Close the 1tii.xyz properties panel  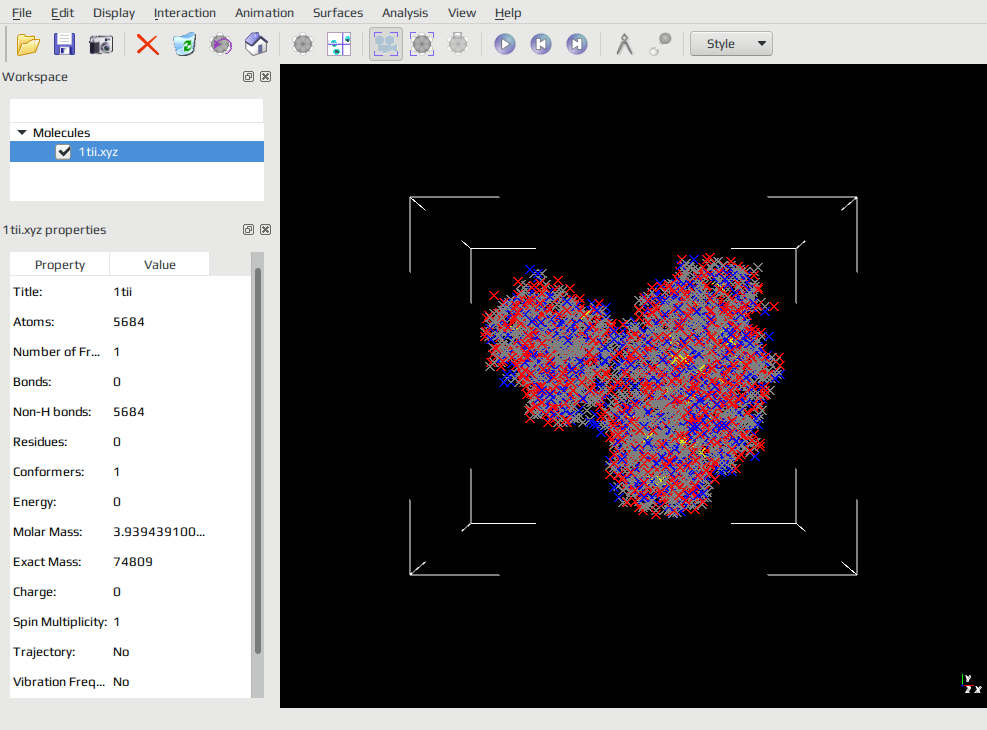coord(266,230)
